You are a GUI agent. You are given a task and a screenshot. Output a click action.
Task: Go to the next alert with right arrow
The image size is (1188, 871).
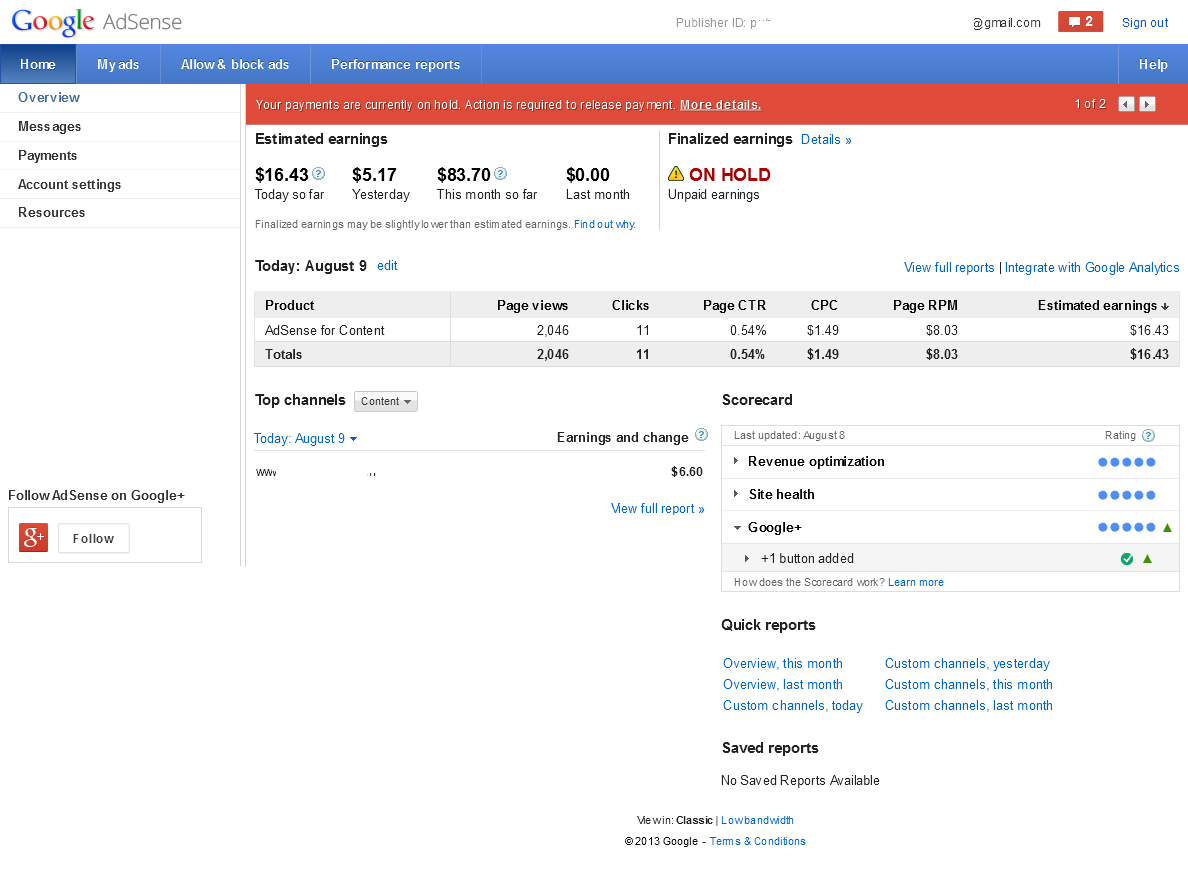point(1147,104)
